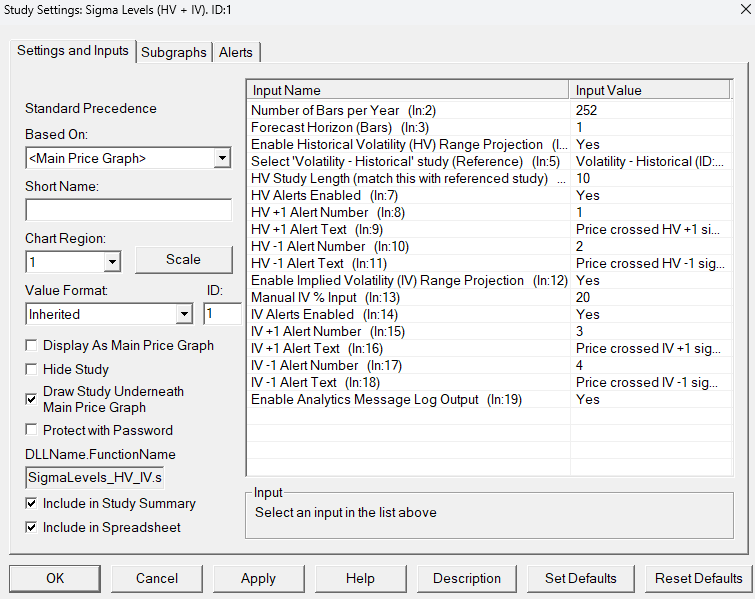Select the 'Volatility - Historical' study reference row
Viewport: 755px width, 599px height.
[490, 161]
